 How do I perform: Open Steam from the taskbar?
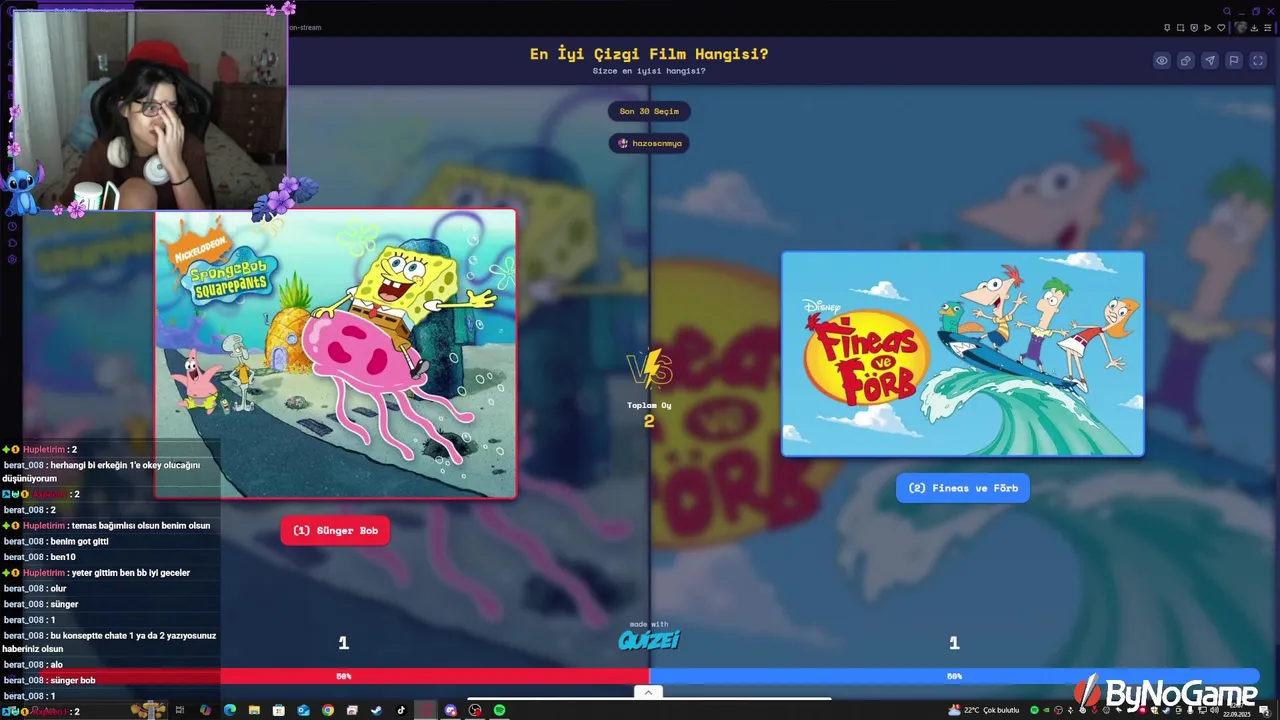377,710
